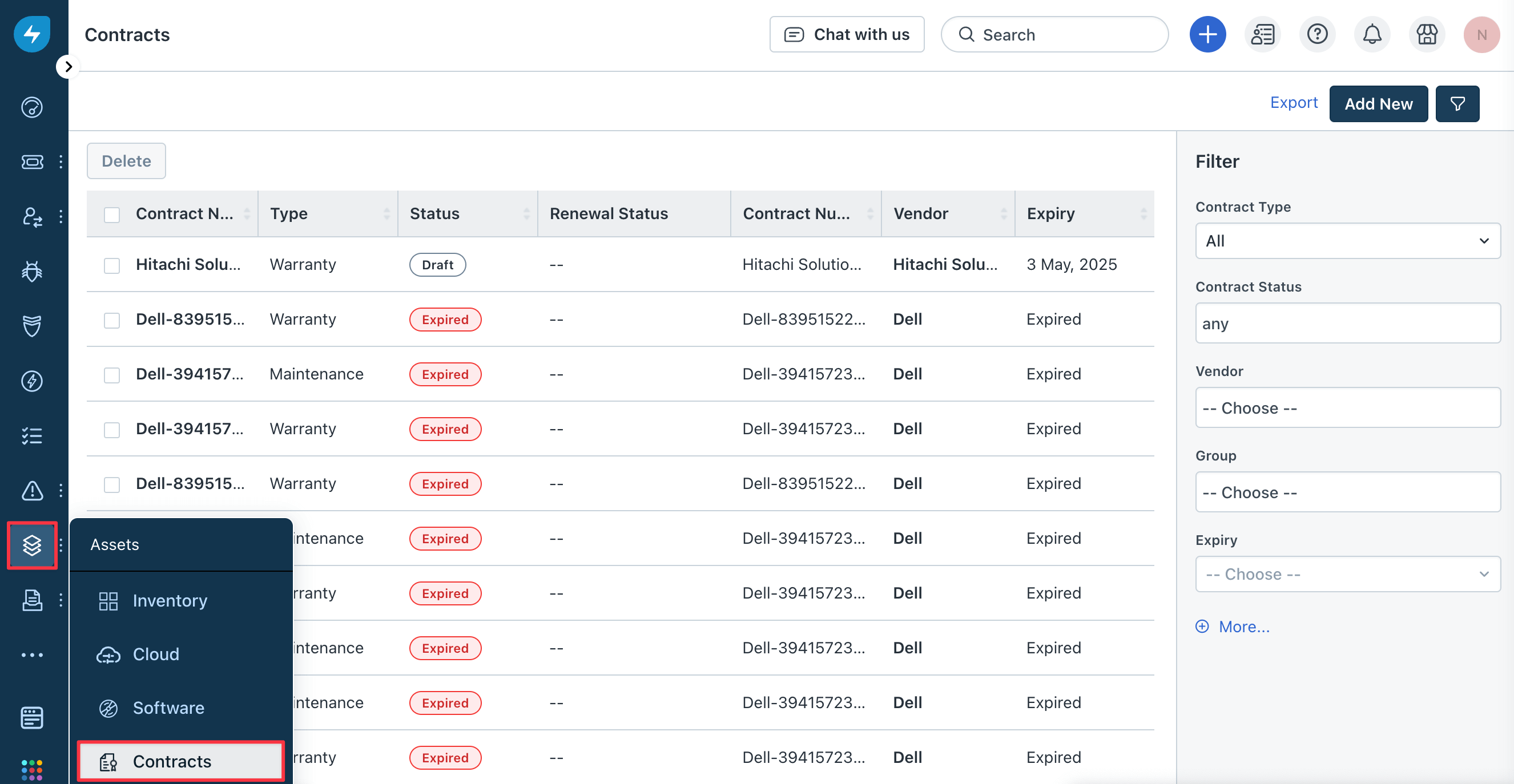Tick the Maintenance Dell-394157... row checkbox
The image size is (1514, 784).
pyautogui.click(x=112, y=375)
